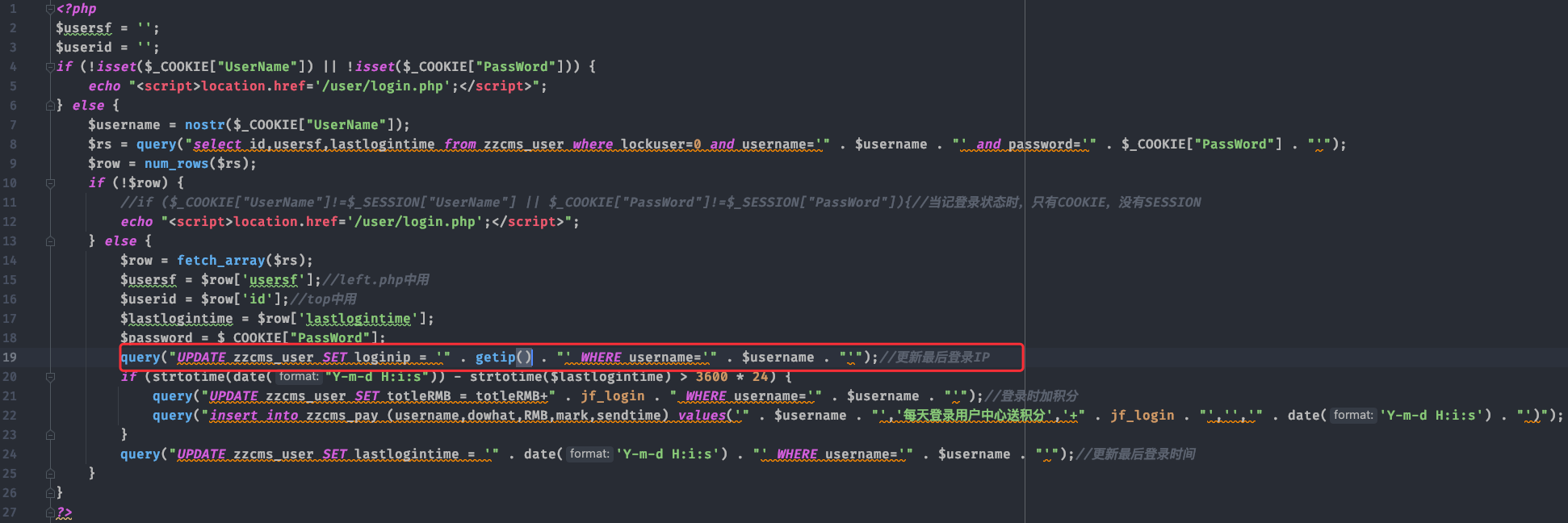
Task: Click the $password variable on line 18
Action: pos(157,338)
